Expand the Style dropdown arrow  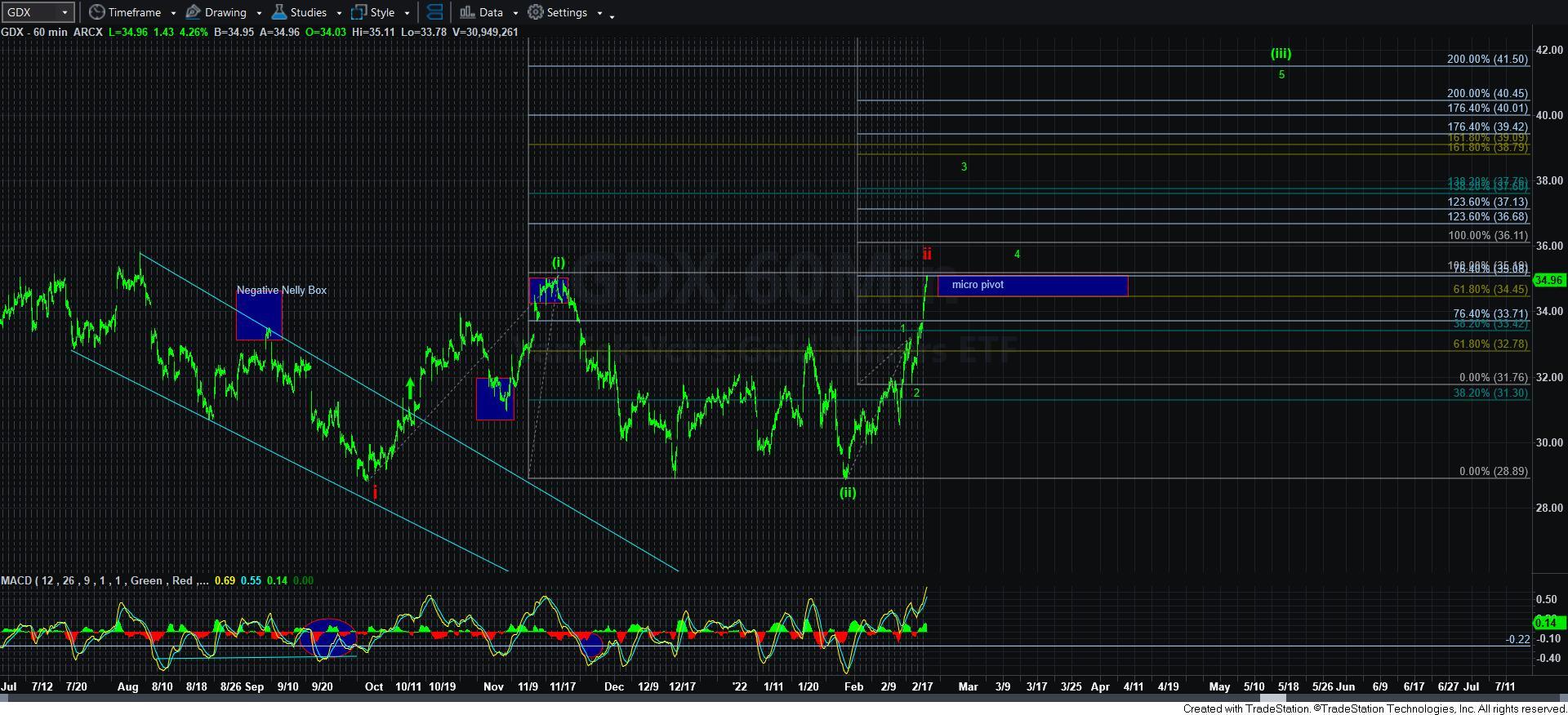[407, 13]
